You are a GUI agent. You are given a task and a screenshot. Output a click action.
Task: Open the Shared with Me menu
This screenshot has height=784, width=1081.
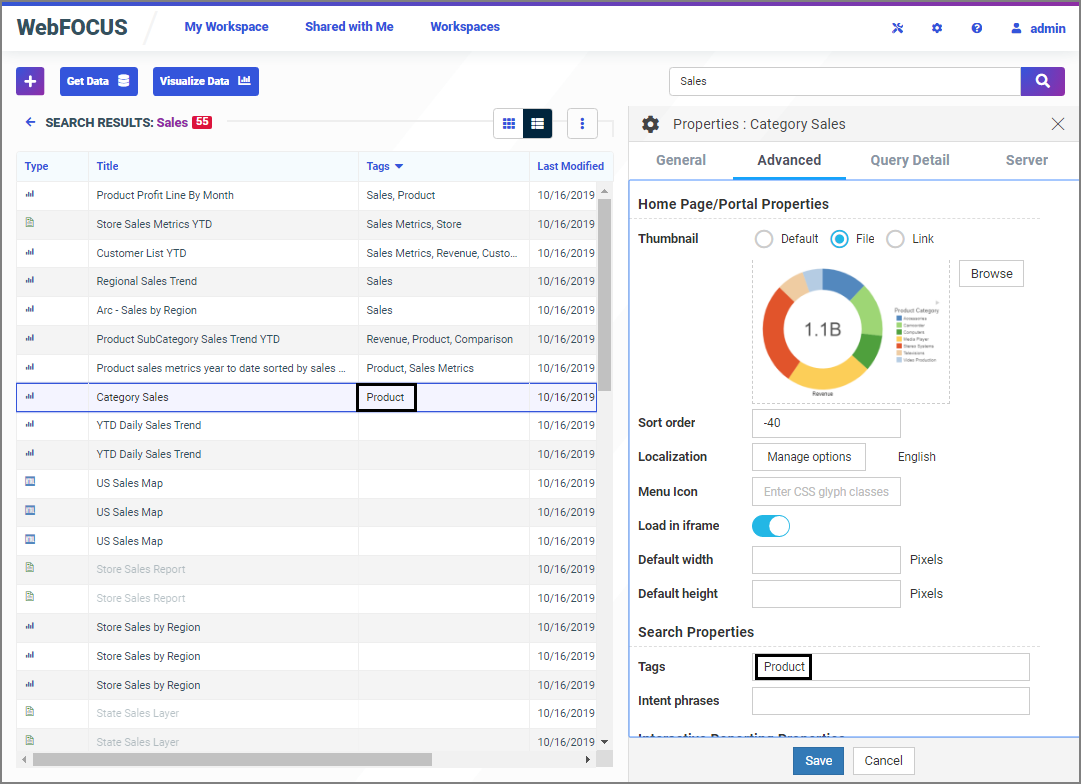click(x=349, y=27)
